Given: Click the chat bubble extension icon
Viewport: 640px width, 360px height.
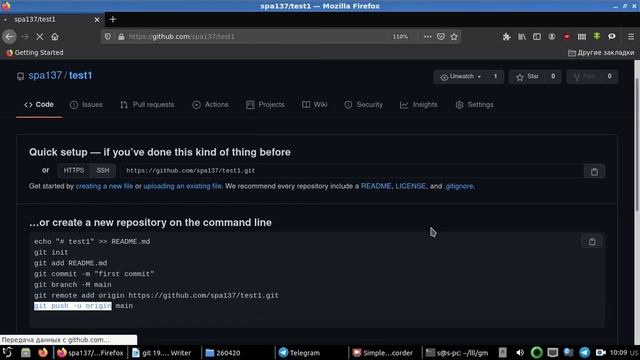Looking at the screenshot, I should (x=611, y=36).
